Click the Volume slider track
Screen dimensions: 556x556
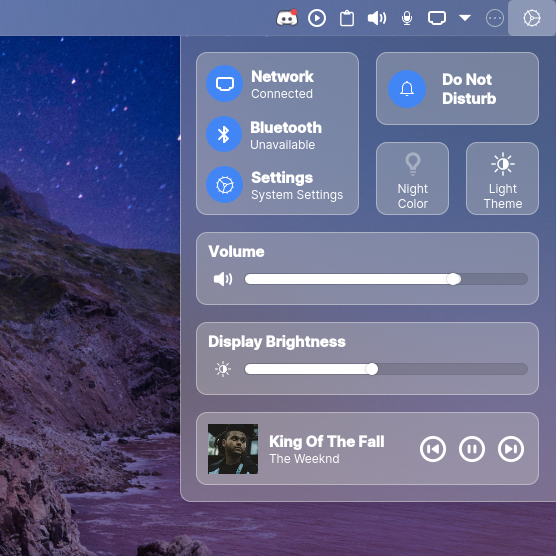386,279
